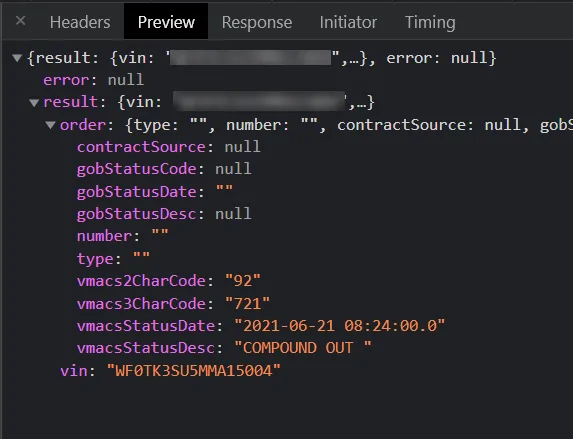Switch to the Headers tab

coord(80,22)
